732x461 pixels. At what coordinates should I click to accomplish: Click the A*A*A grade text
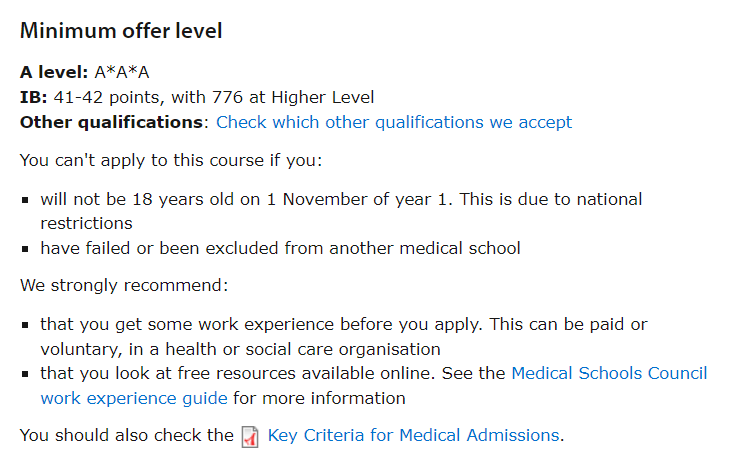122,72
